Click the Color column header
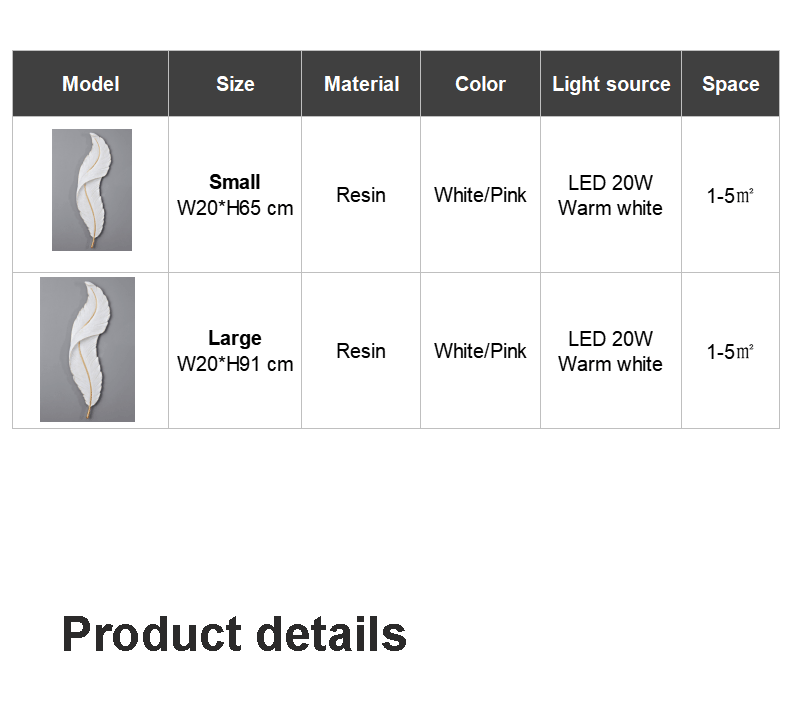The width and height of the screenshot is (790, 714). pos(480,84)
